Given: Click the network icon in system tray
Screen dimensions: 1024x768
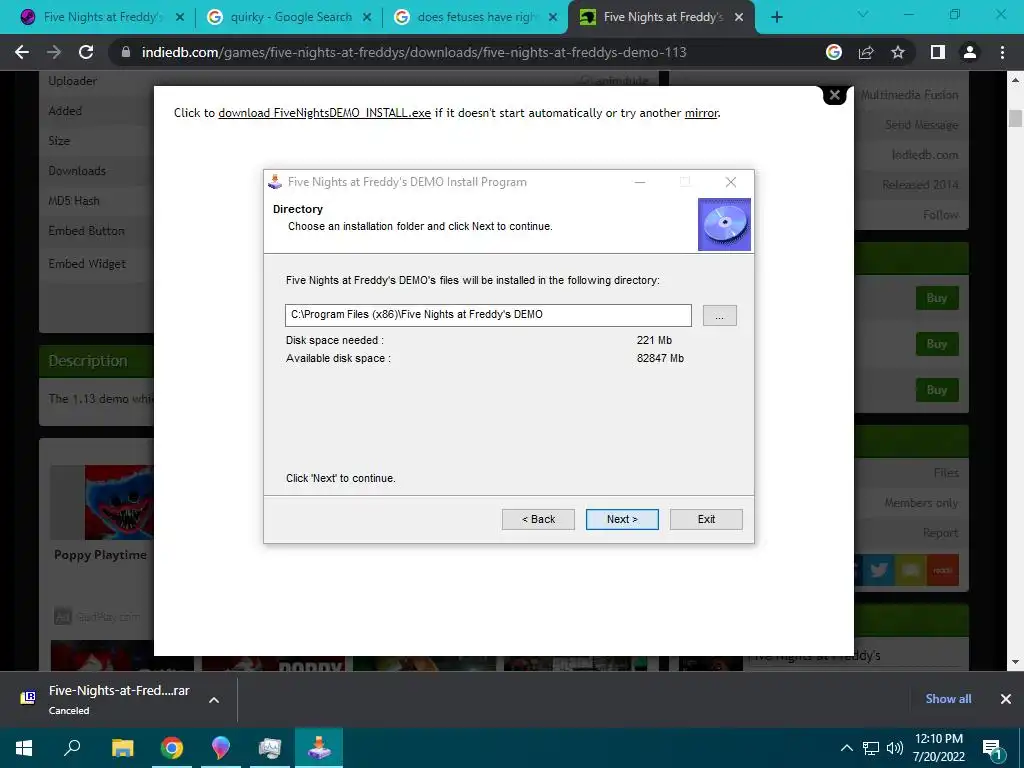Looking at the screenshot, I should coord(871,748).
